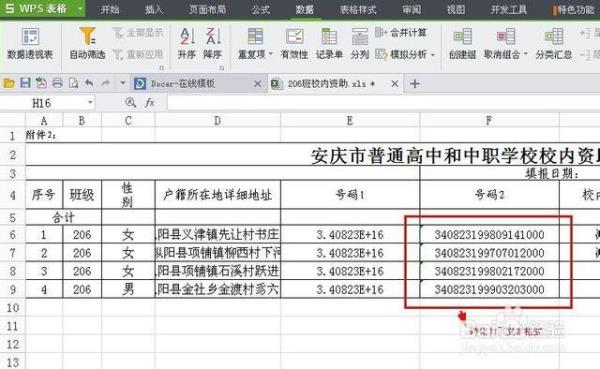Select the 男 cell in row 9
This screenshot has width=600, height=369.
(128, 289)
